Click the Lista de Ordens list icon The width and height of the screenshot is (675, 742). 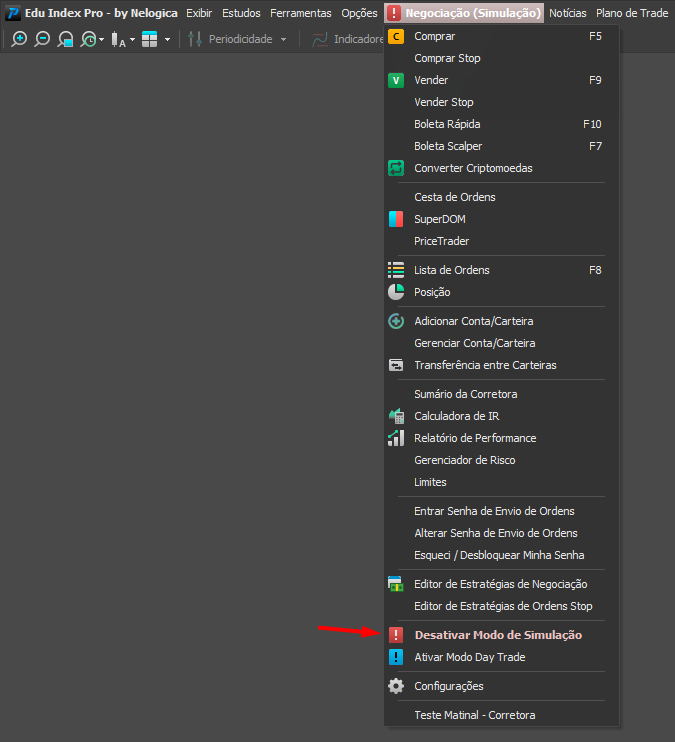tap(396, 270)
